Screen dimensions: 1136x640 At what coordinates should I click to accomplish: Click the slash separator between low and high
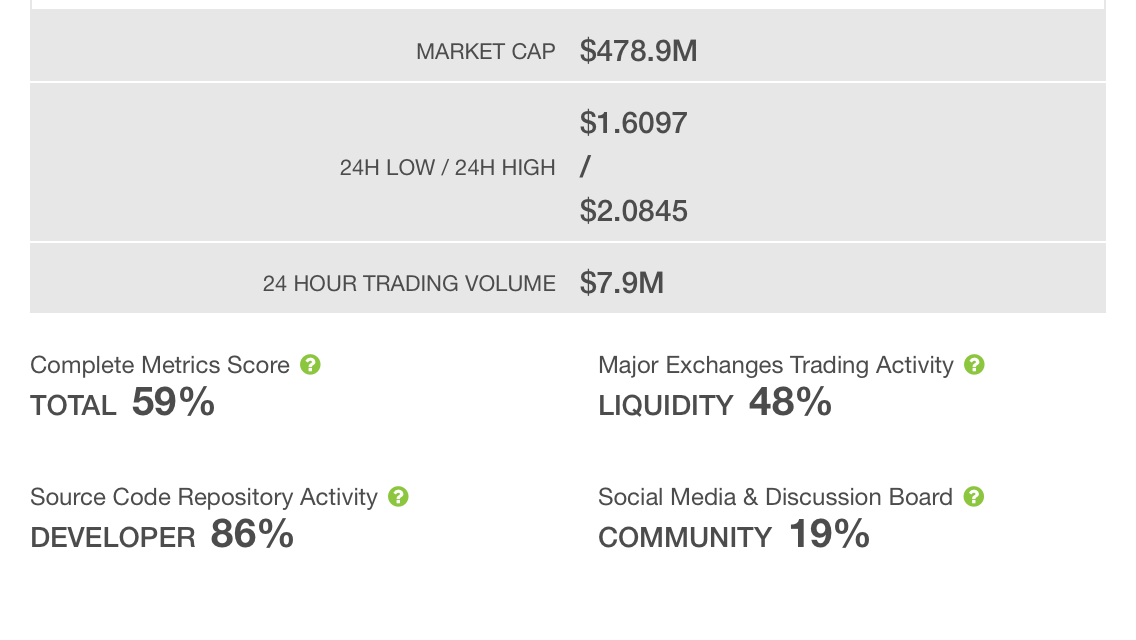pos(584,167)
